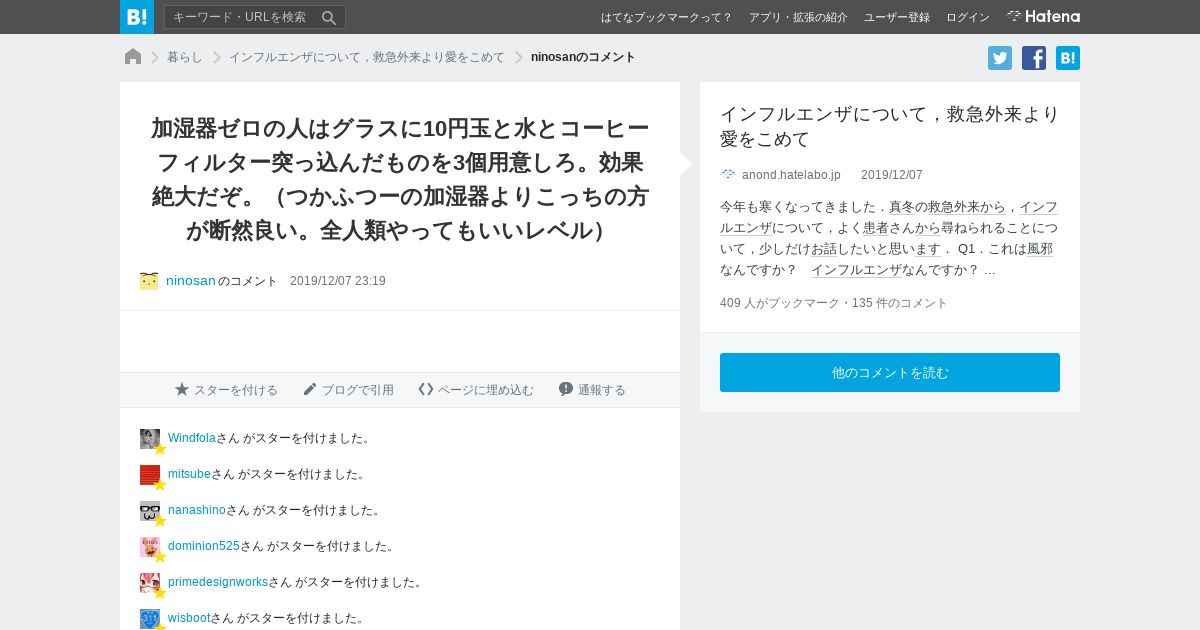Open Windfola user link

pos(192,438)
